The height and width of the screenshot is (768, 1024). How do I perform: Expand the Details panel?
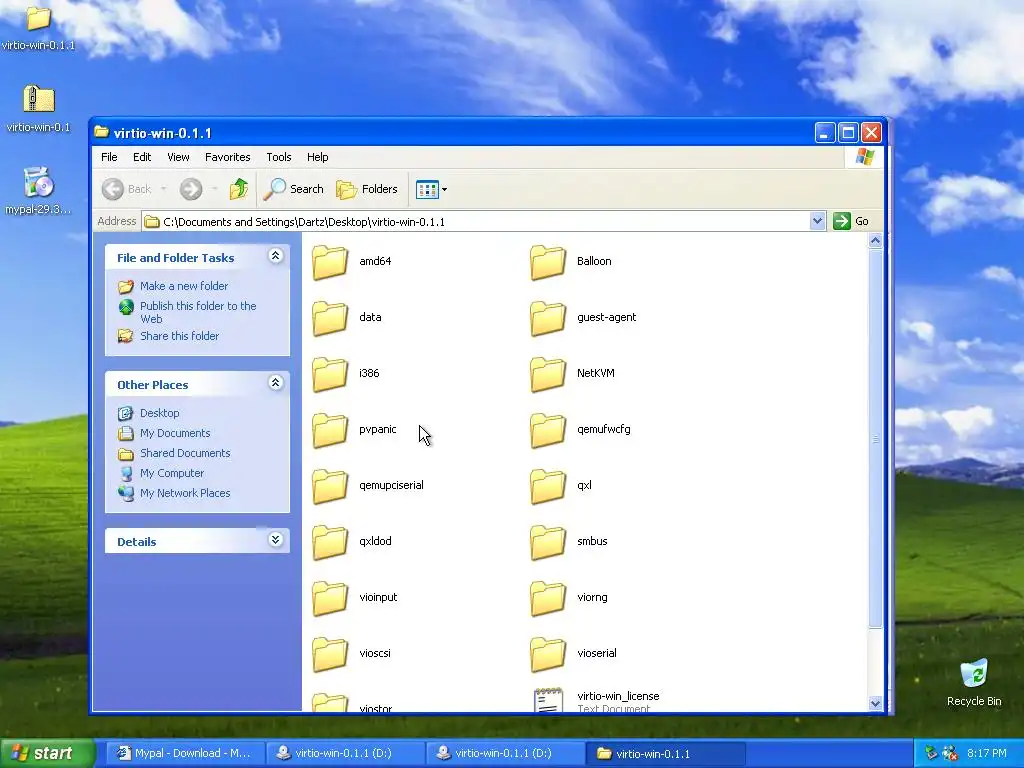pos(276,539)
